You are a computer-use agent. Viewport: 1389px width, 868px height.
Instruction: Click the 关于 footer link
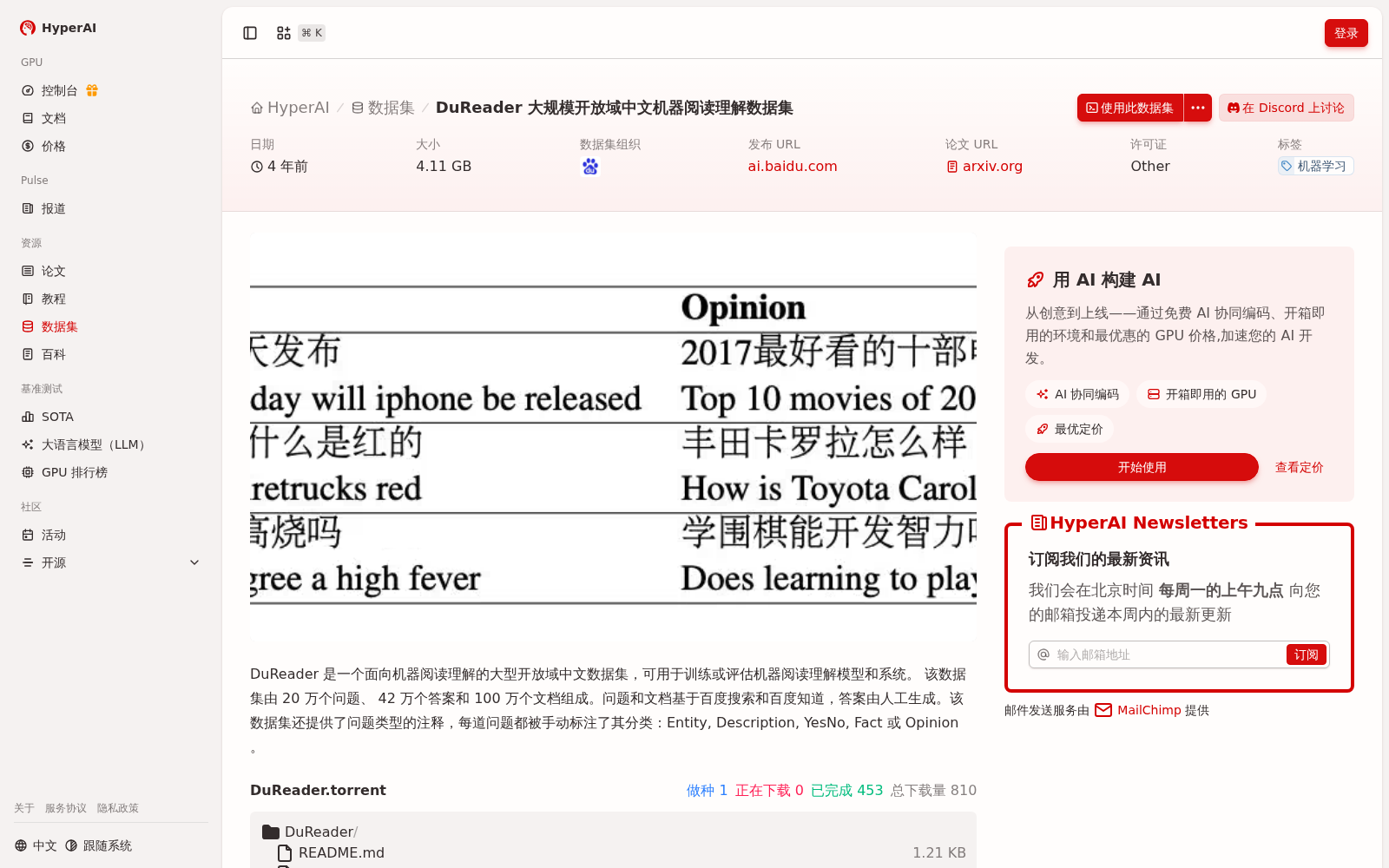[x=24, y=808]
